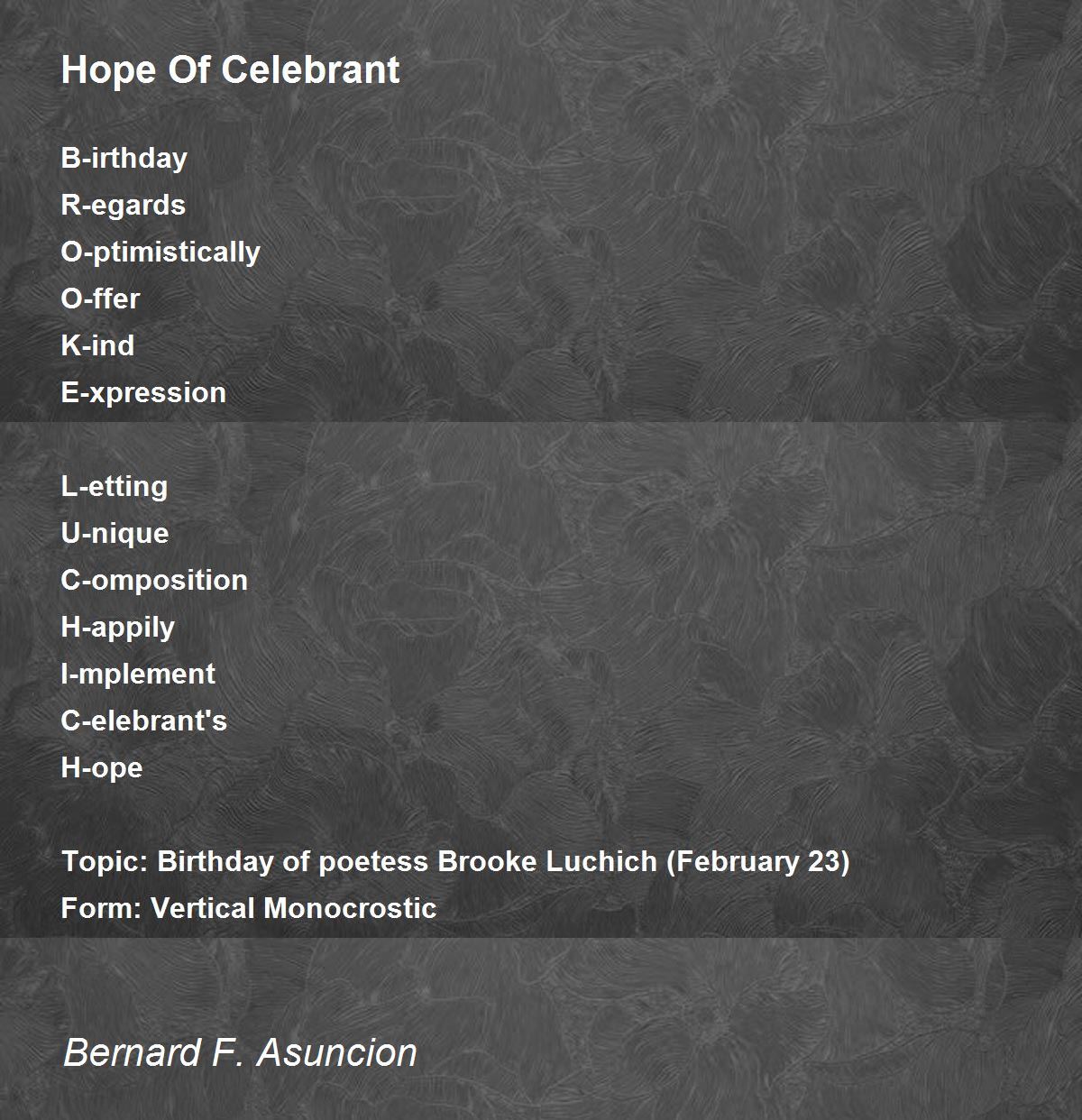Click the Form: Vertical Monocrostic line
Image resolution: width=1082 pixels, height=1120 pixels.
[x=249, y=908]
